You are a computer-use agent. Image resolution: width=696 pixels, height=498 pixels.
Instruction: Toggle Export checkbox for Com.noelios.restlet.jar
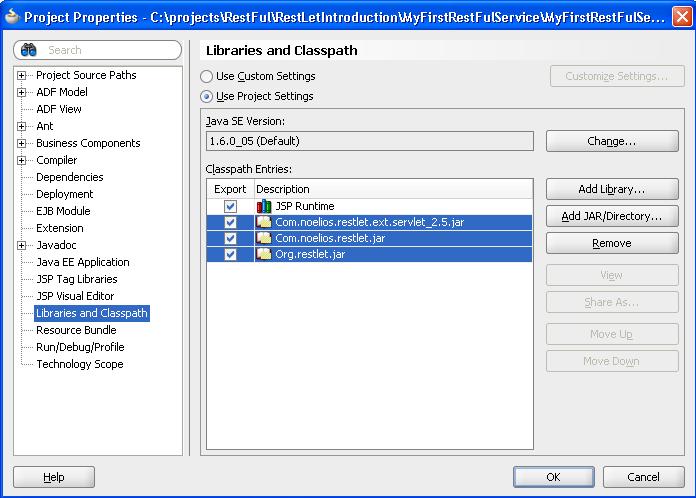pos(231,238)
